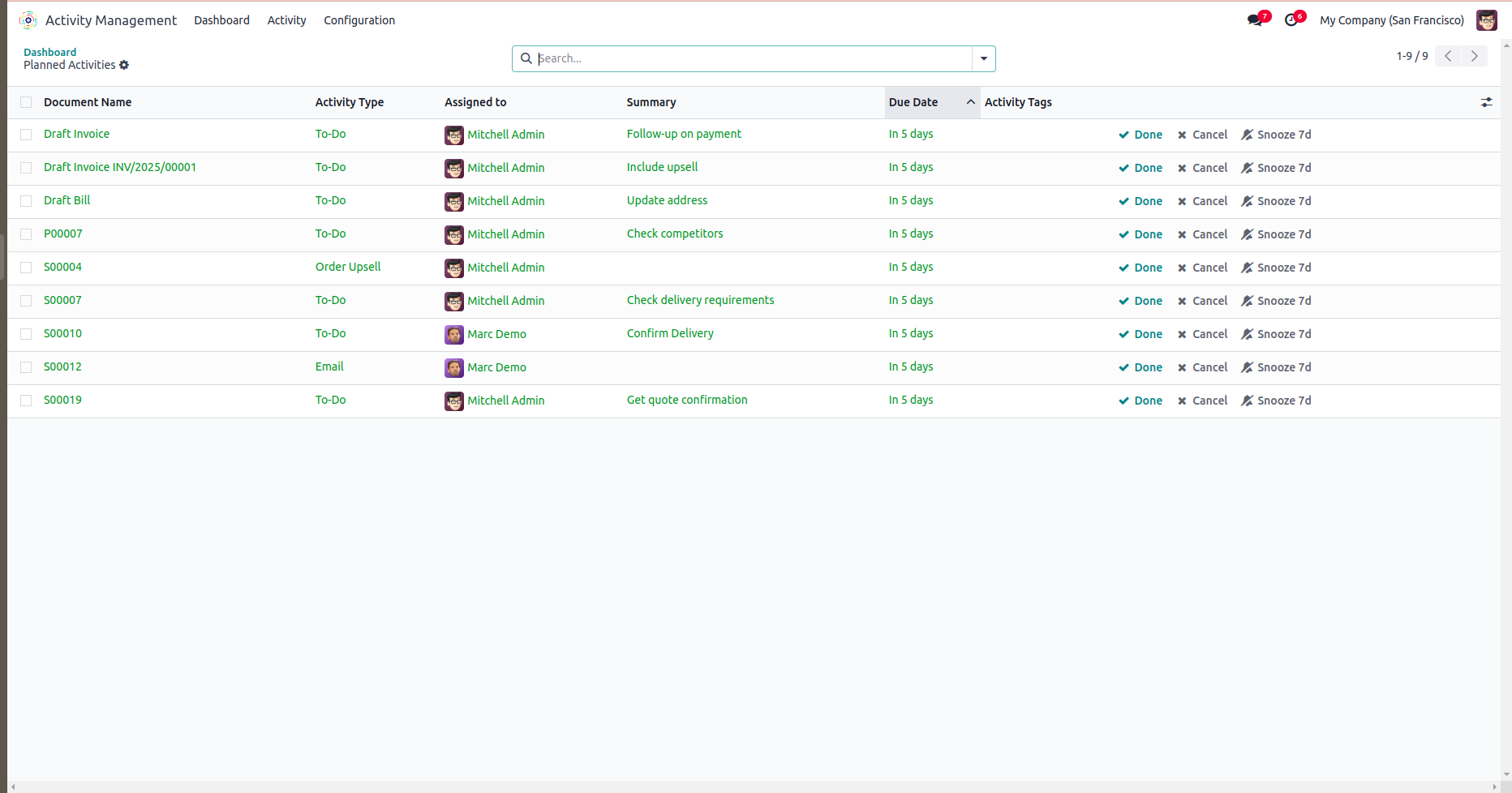Open the optional columns settings icon
1512x793 pixels.
(1486, 102)
